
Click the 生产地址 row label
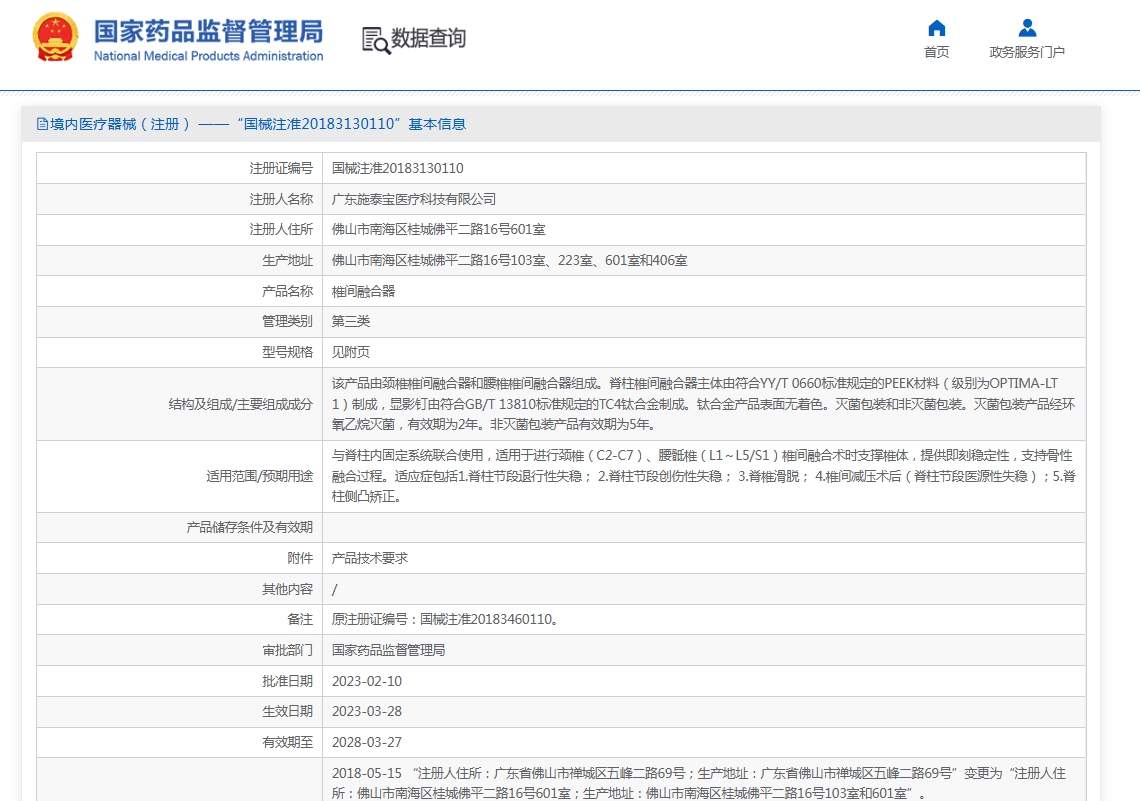pyautogui.click(x=287, y=260)
